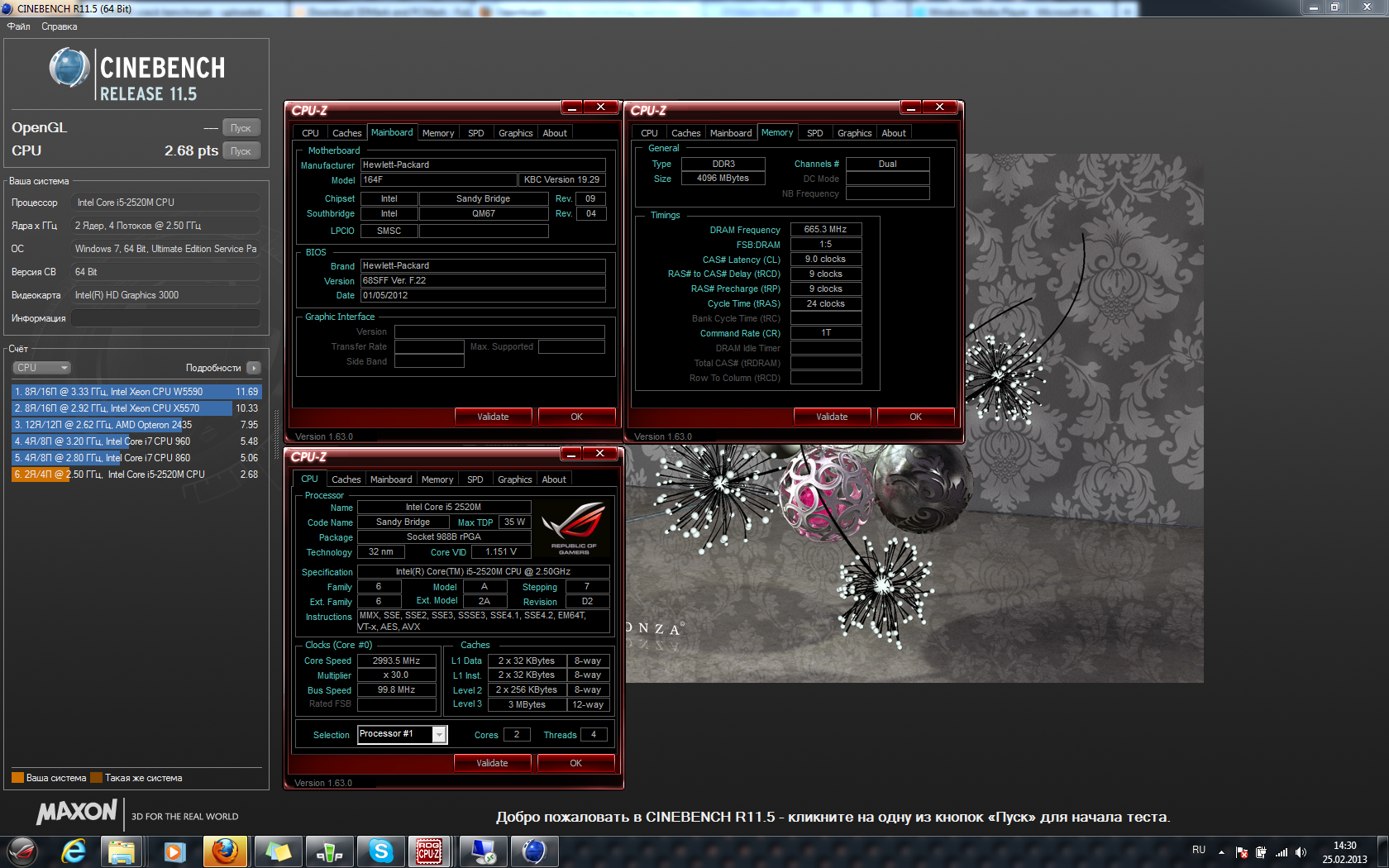
Task: Open Caches tab in bottom CPU-Z window
Action: coord(346,479)
